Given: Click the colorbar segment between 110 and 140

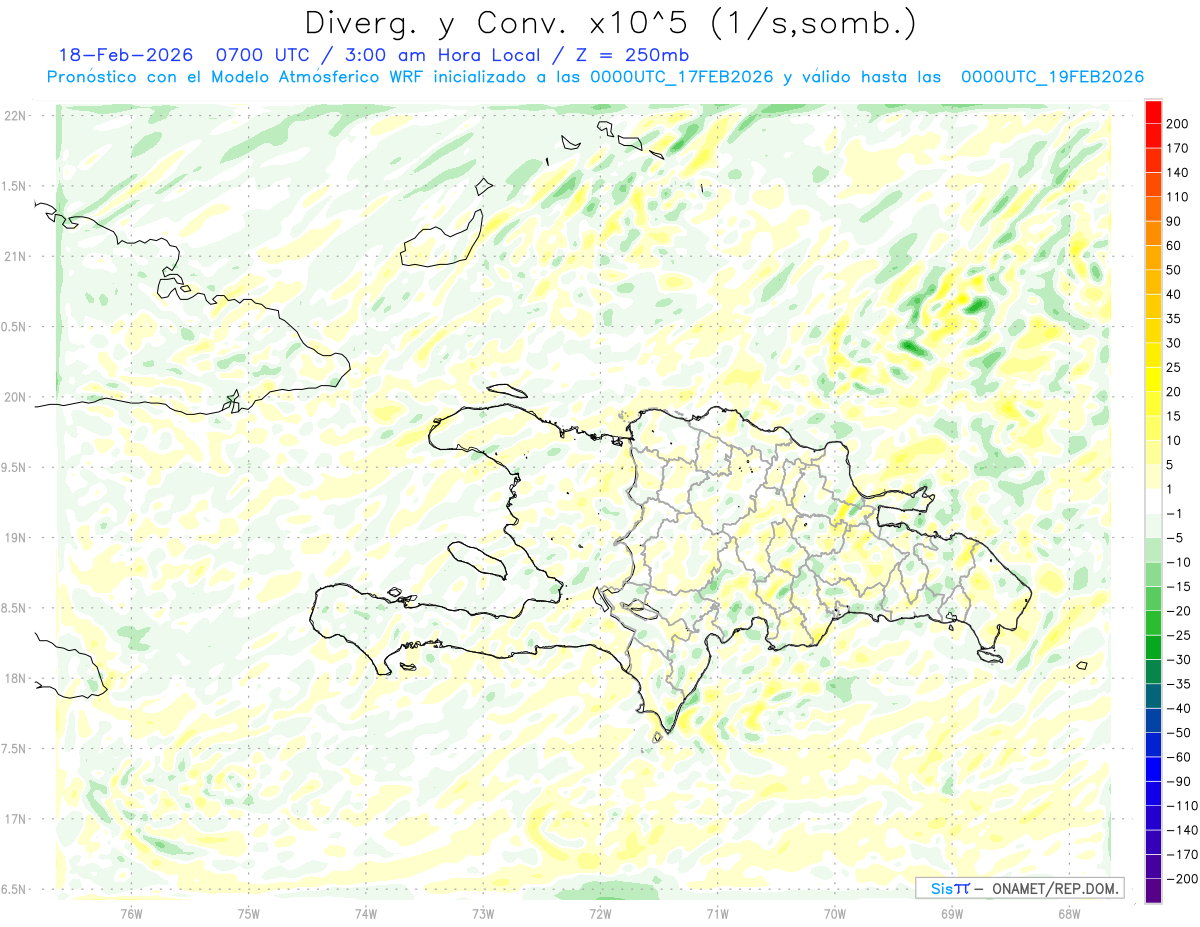Looking at the screenshot, I should point(1153,184).
